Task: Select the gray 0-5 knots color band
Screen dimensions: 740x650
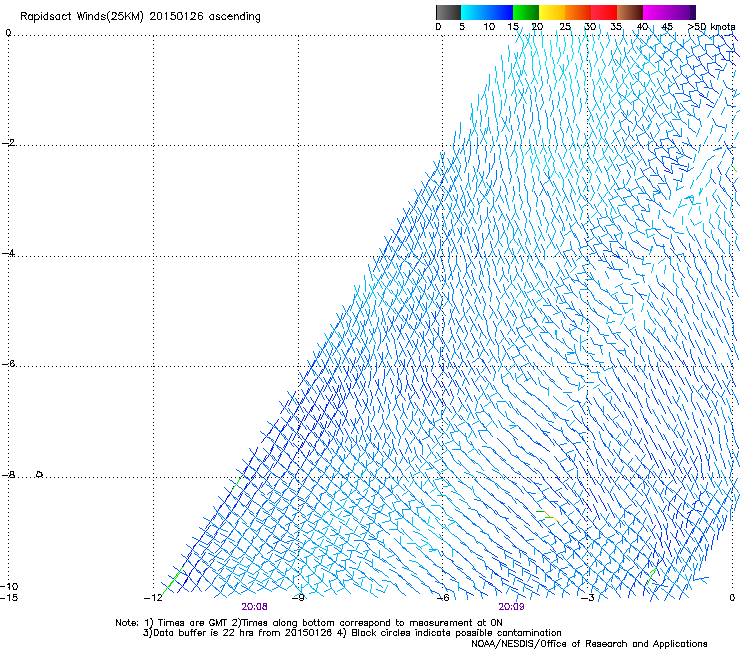Action: pyautogui.click(x=448, y=12)
